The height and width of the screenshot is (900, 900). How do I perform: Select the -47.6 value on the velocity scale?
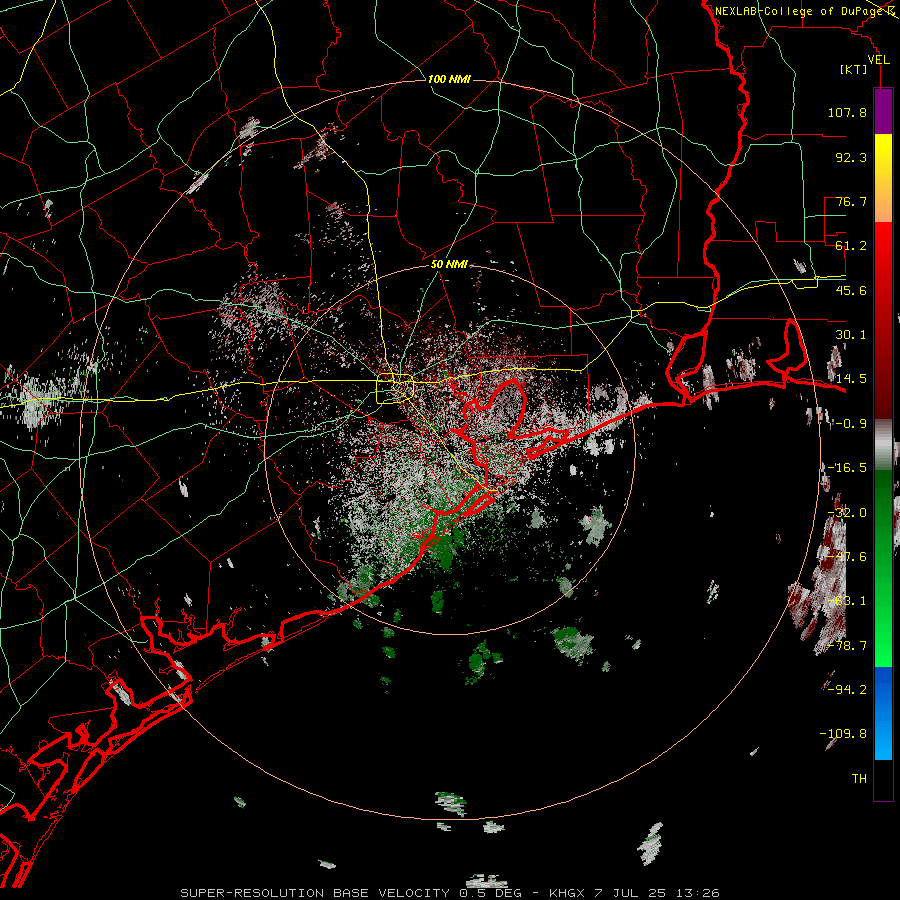click(847, 557)
